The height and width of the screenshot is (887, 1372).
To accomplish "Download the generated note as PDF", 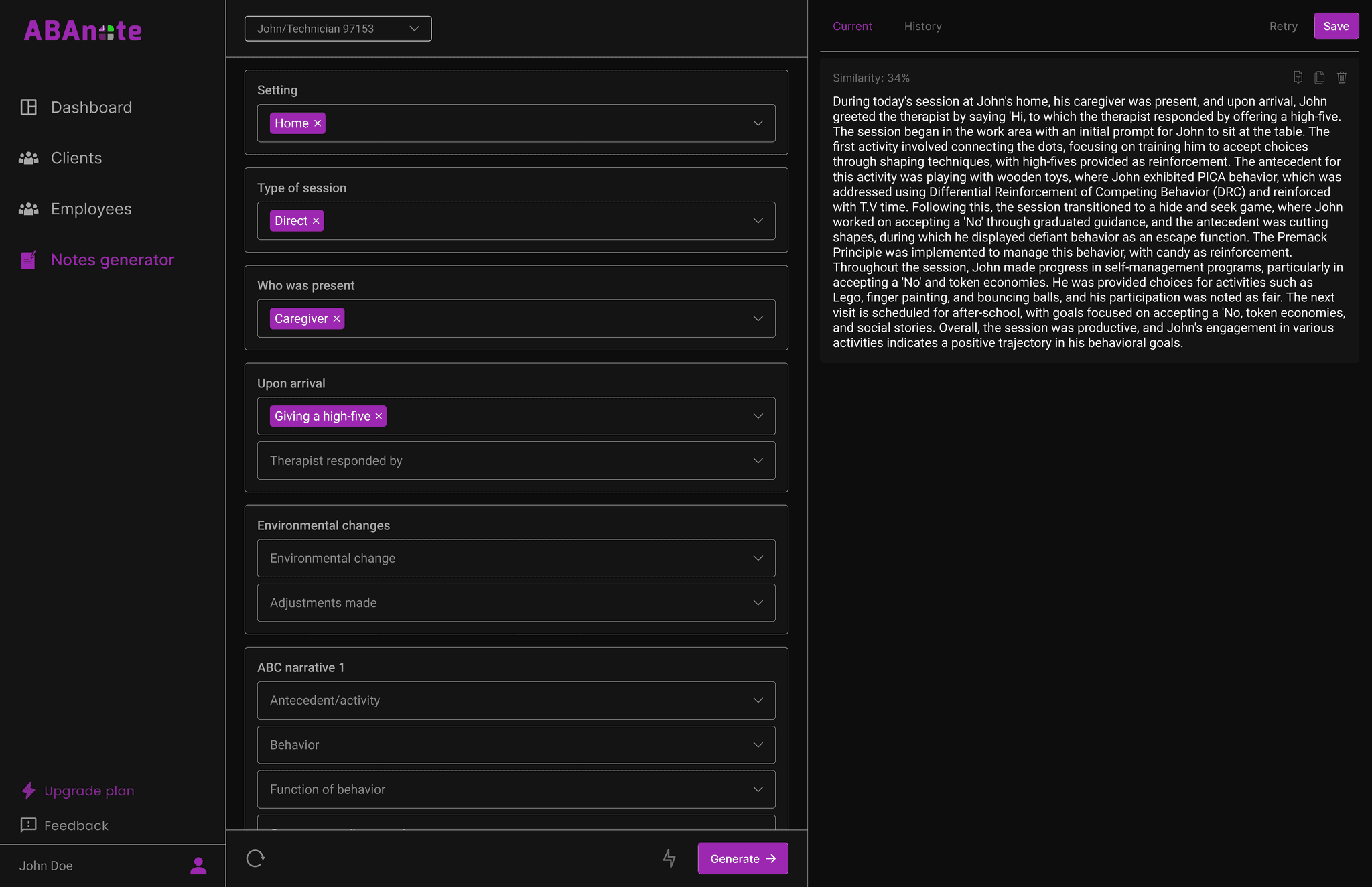I will [1298, 78].
